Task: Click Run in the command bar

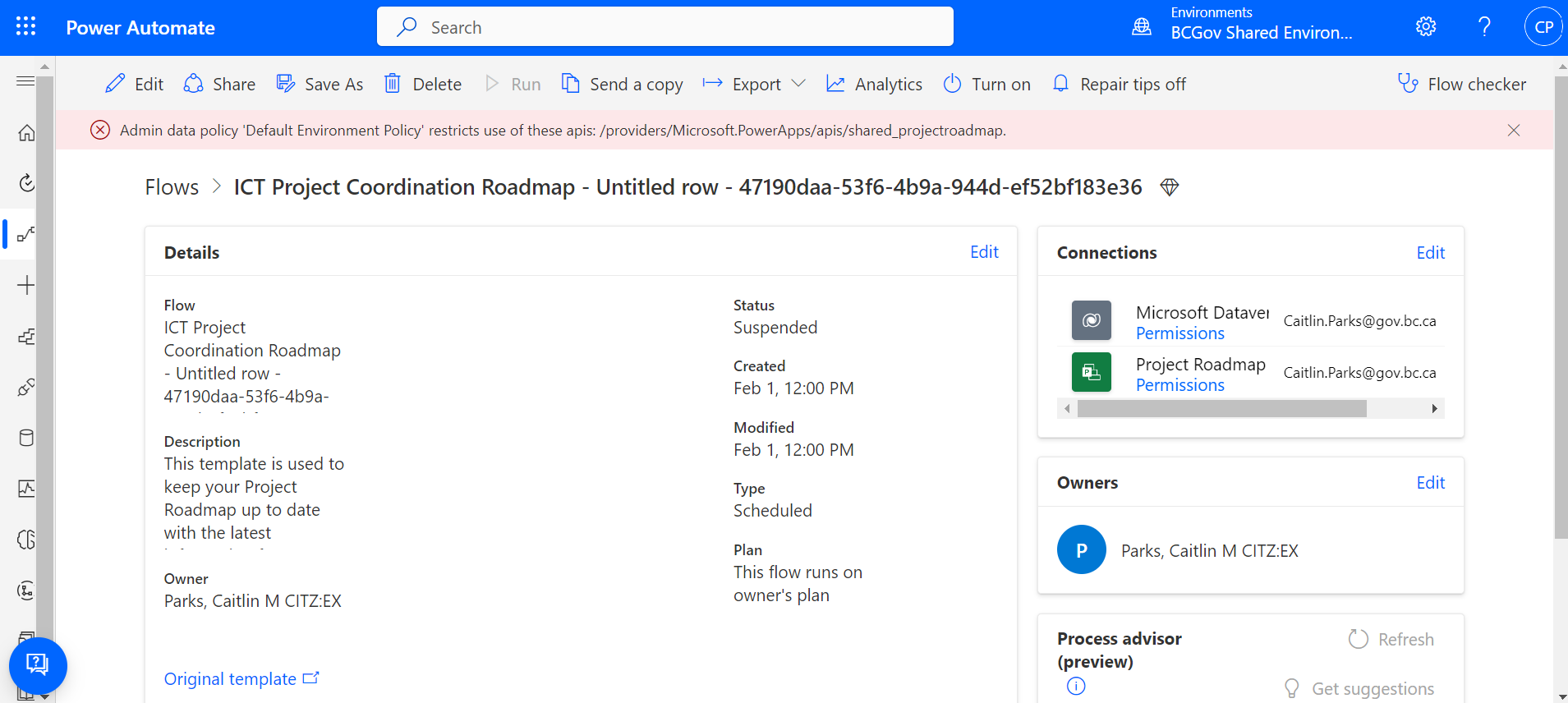Action: point(513,84)
